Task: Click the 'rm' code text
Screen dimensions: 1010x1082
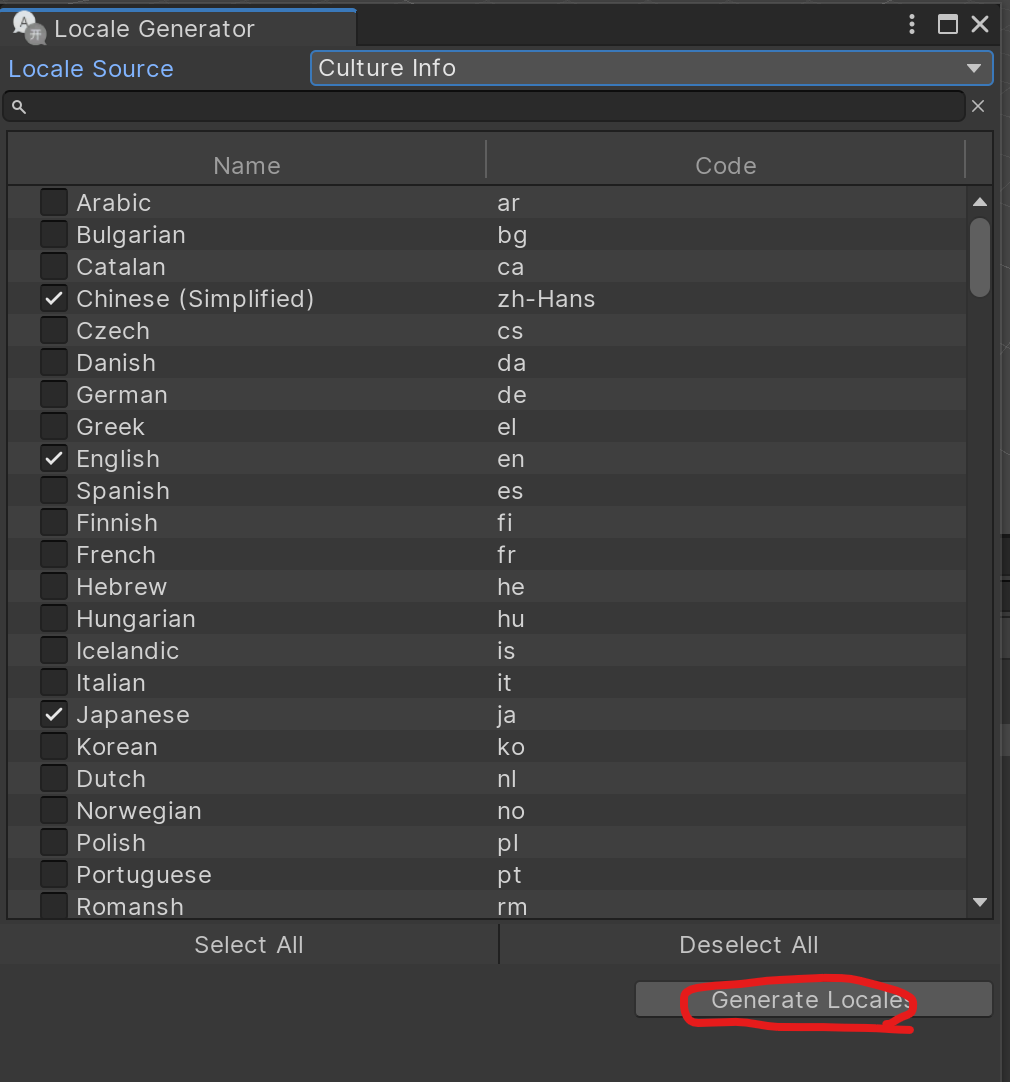Action: point(512,907)
